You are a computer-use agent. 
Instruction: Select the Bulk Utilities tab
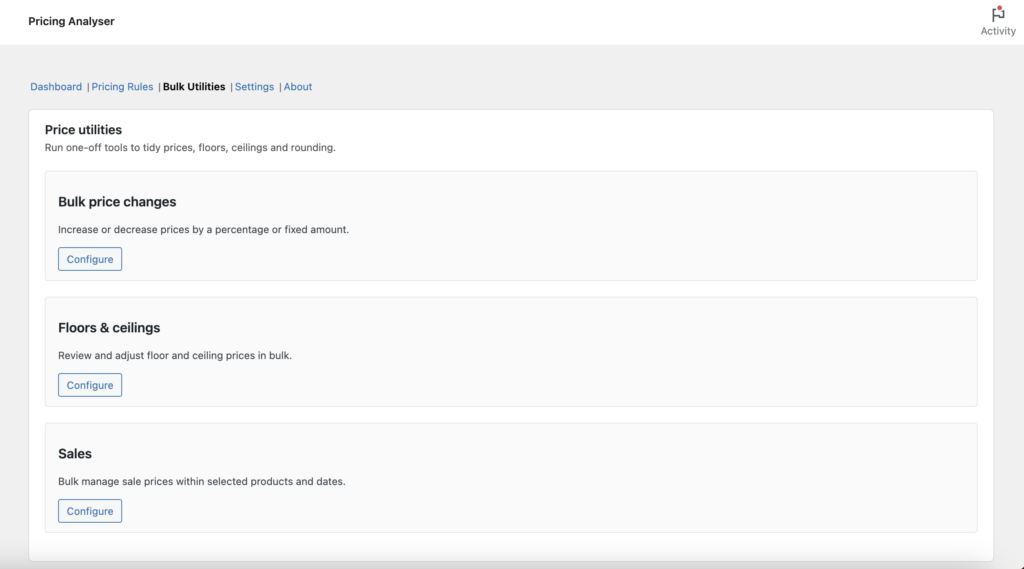tap(194, 87)
